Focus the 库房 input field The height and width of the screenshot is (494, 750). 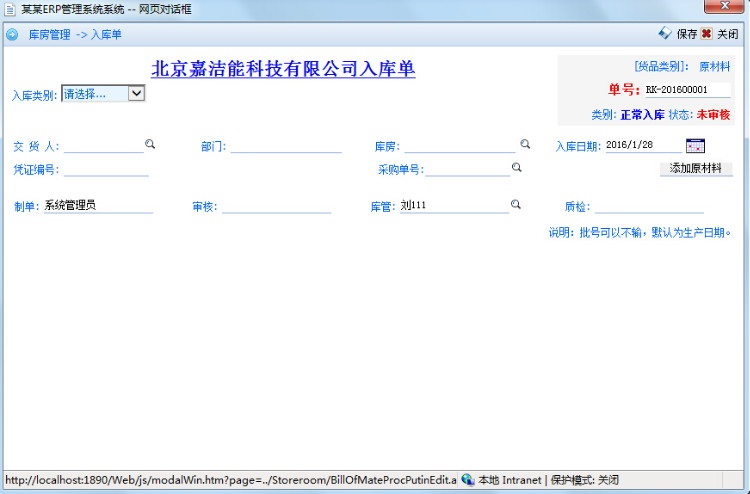point(460,145)
